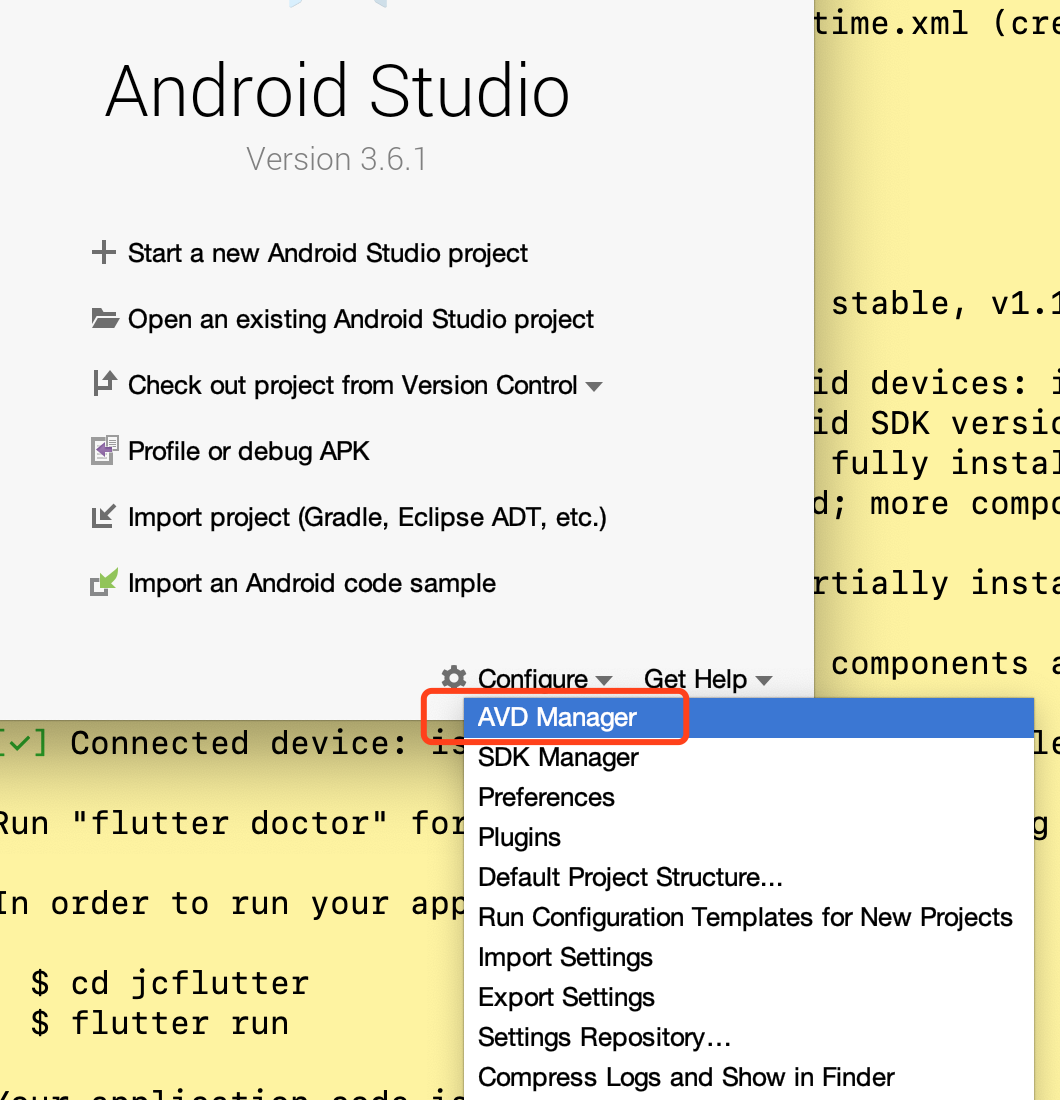
Task: Expand the Version Control dropdown arrow
Action: (x=593, y=387)
